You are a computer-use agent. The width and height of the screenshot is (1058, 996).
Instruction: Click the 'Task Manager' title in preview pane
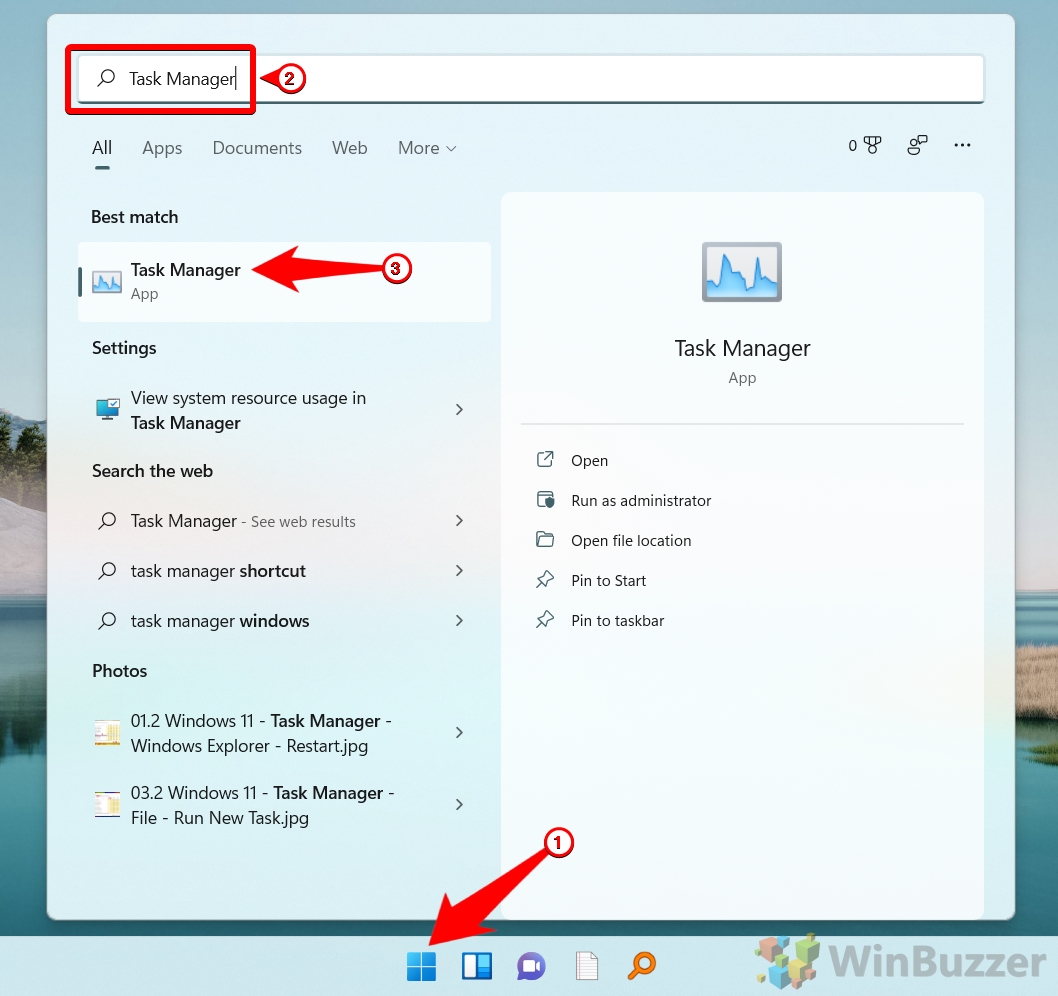742,348
